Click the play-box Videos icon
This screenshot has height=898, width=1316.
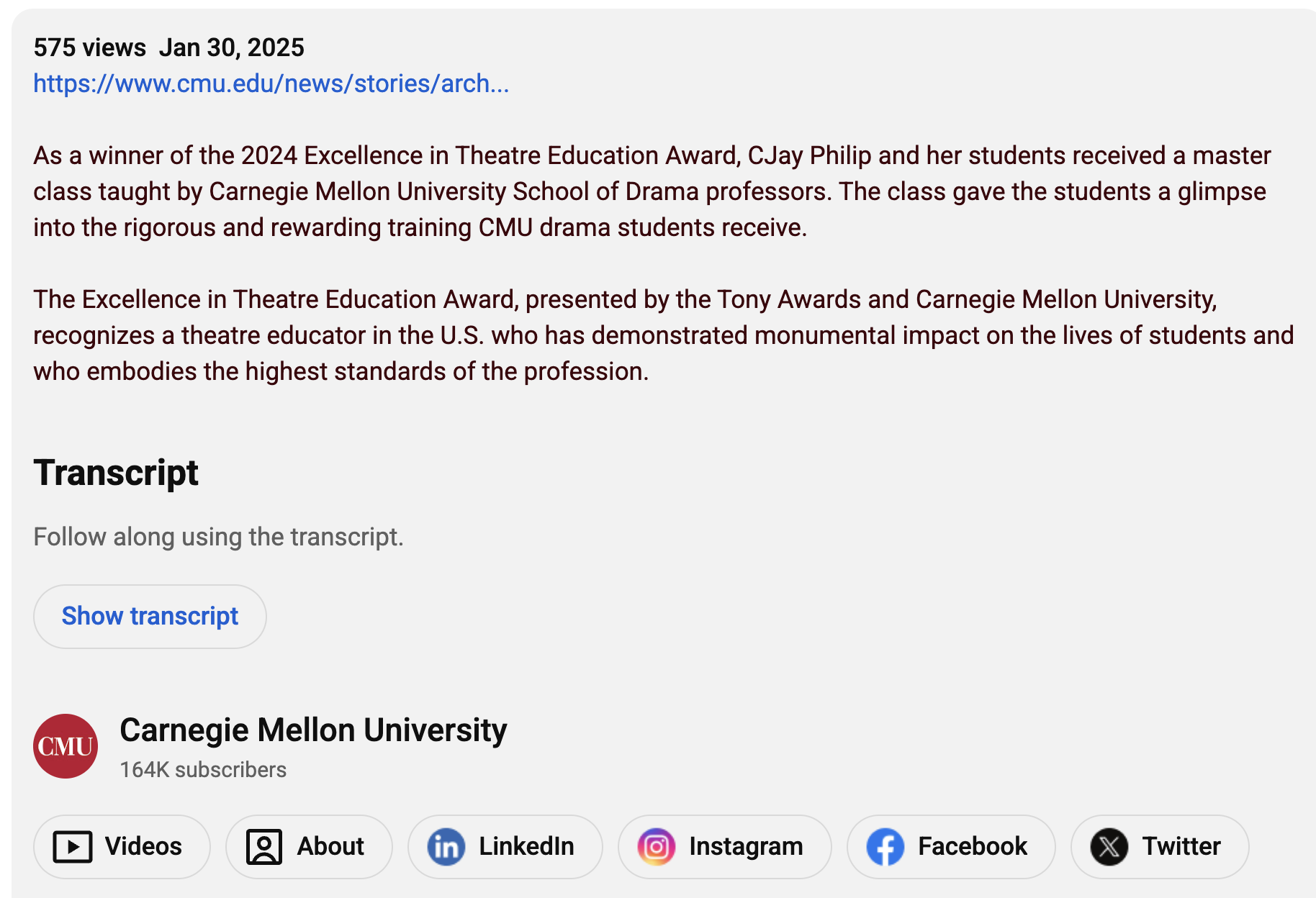point(73,846)
